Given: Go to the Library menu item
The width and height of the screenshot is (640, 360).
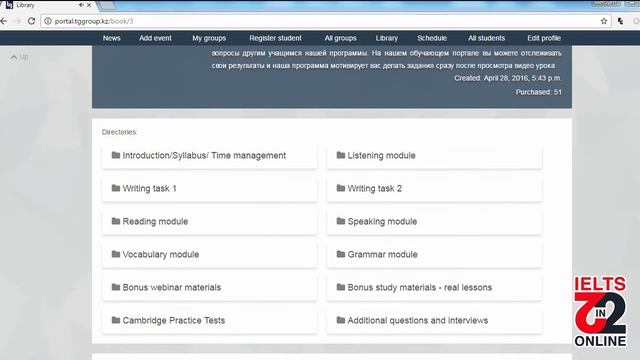Looking at the screenshot, I should tap(387, 38).
